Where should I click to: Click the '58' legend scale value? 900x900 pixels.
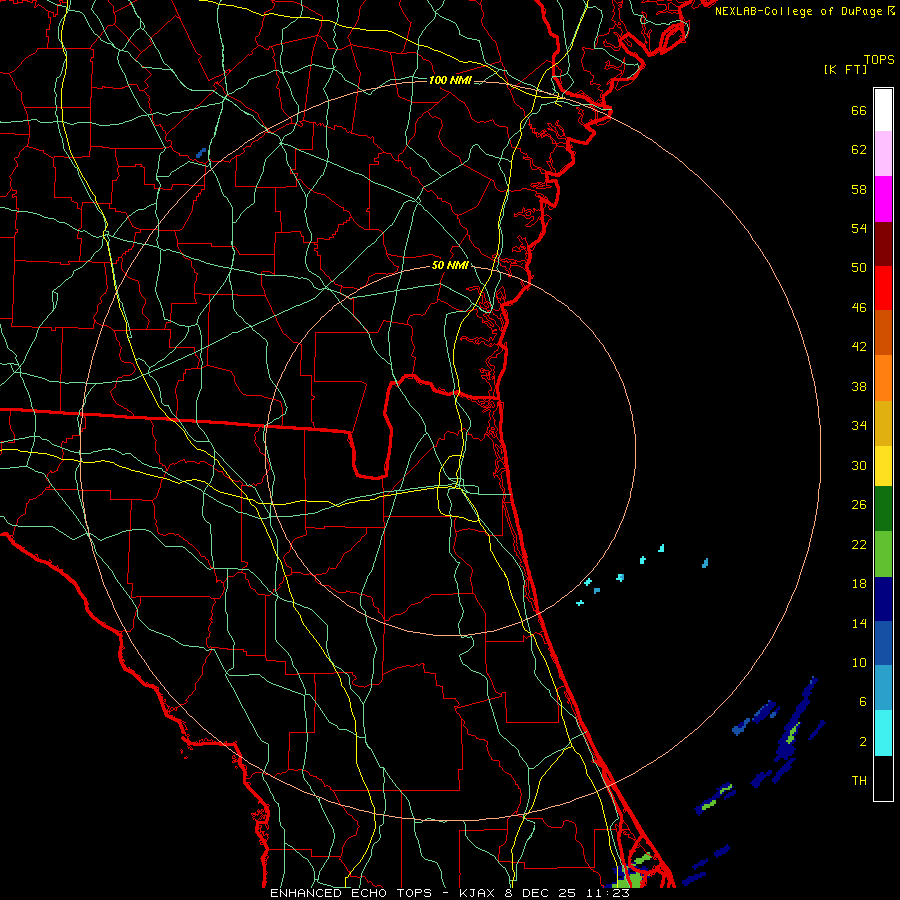click(859, 189)
